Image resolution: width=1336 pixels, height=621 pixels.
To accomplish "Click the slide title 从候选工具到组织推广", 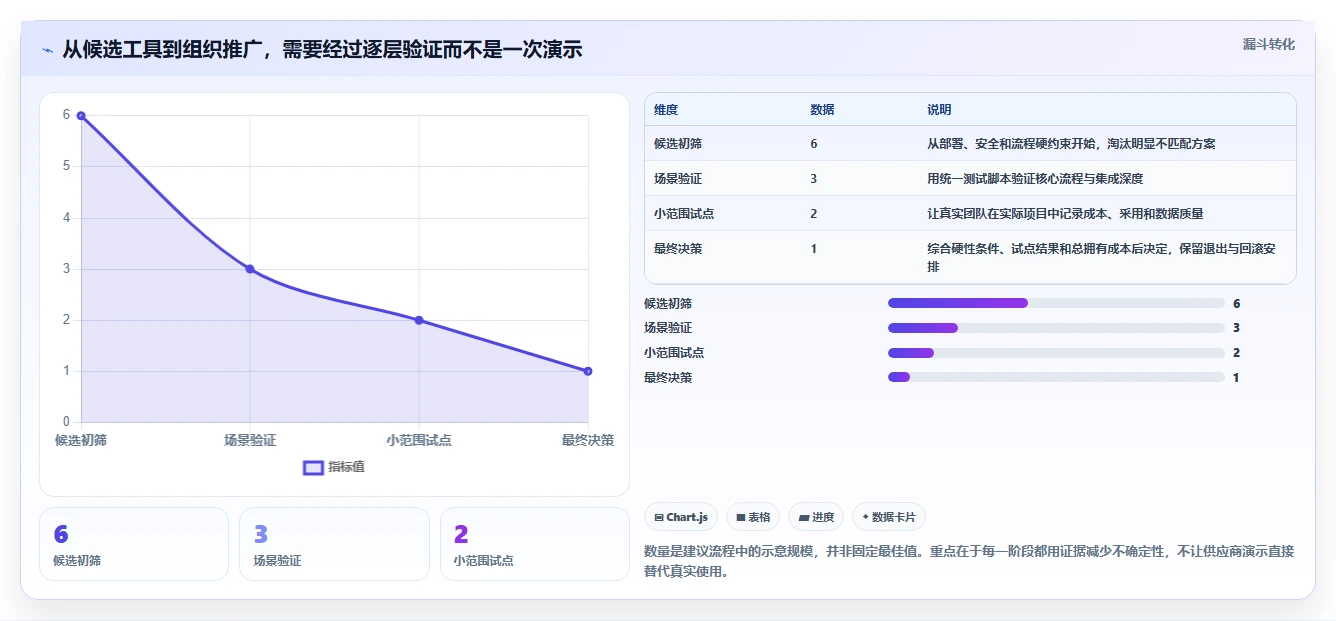I will point(322,50).
